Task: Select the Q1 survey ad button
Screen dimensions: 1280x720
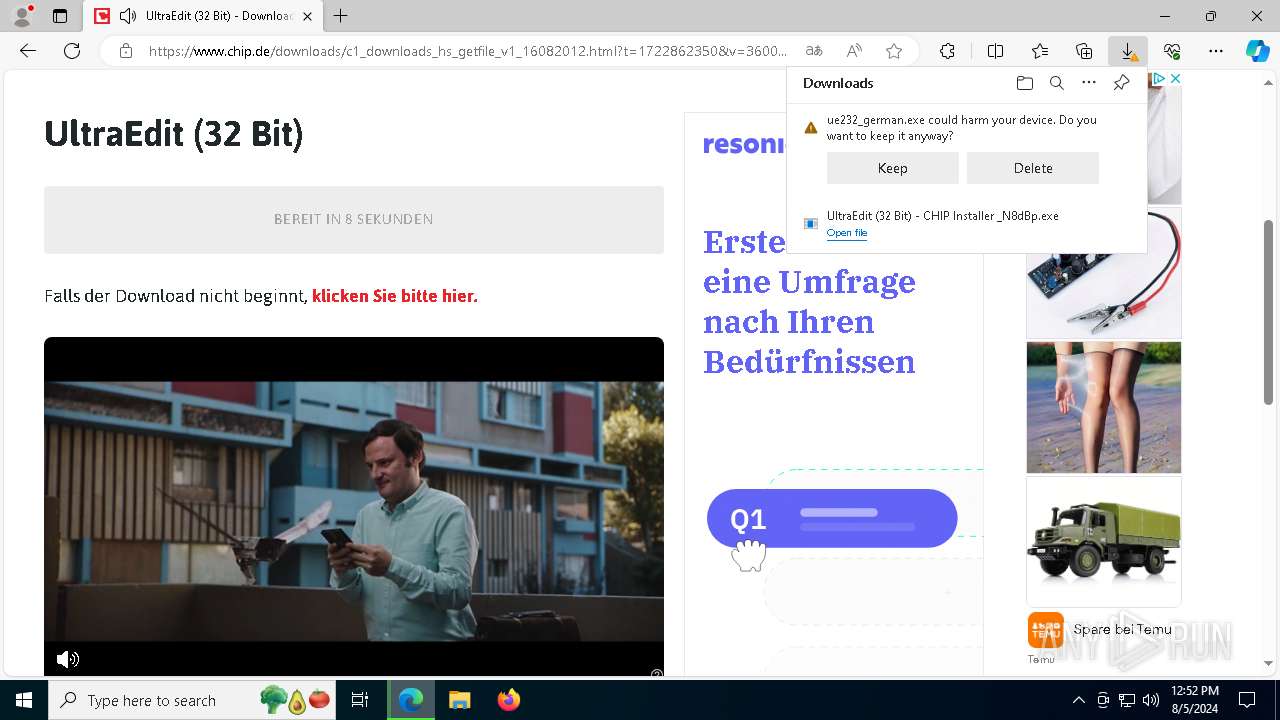Action: point(832,518)
